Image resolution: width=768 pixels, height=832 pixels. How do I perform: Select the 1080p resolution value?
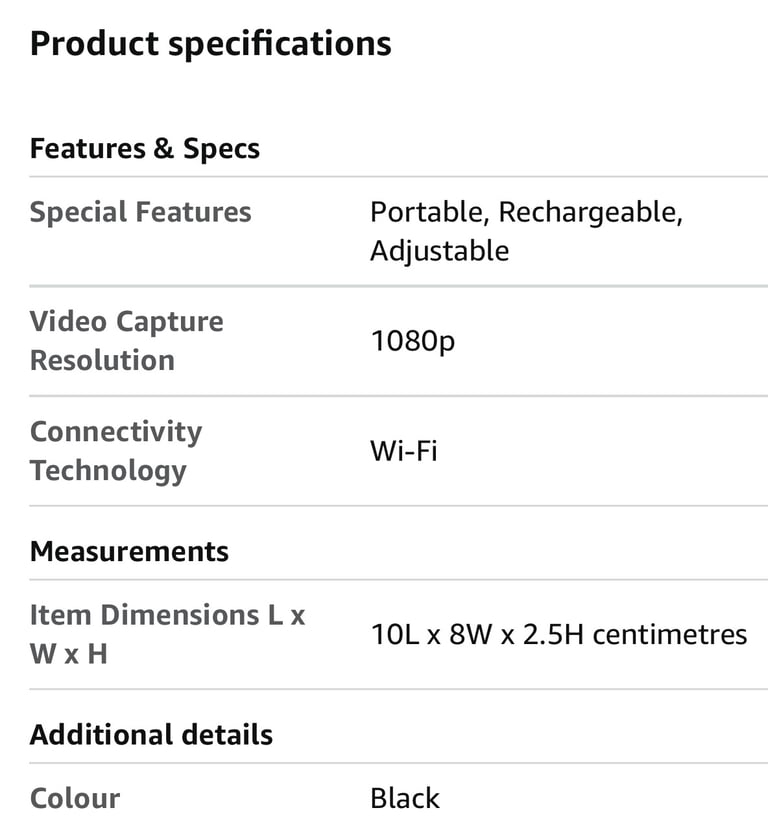click(412, 341)
